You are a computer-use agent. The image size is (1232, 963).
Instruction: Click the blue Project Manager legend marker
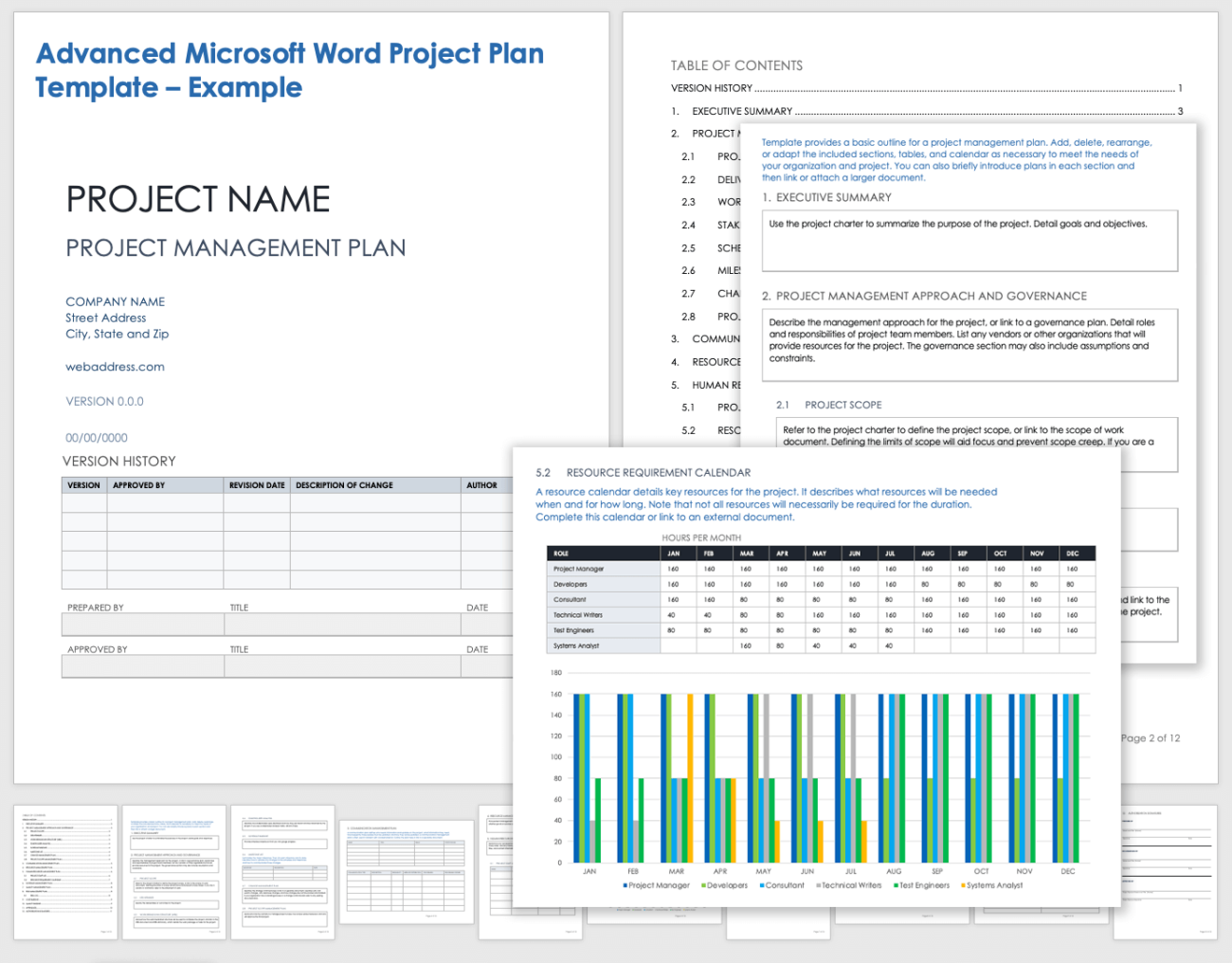625,885
